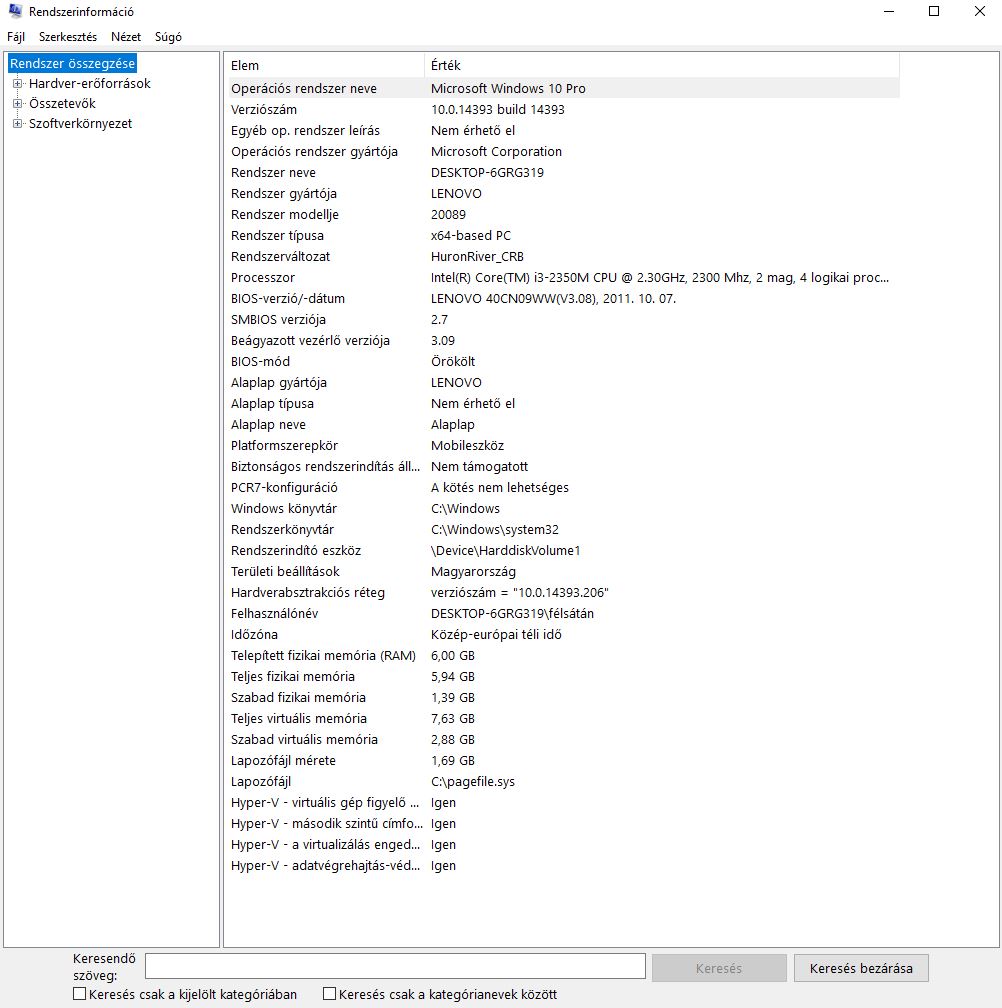The image size is (1002, 1008).
Task: Click the Keresendő szöveg input field
Action: click(x=395, y=966)
